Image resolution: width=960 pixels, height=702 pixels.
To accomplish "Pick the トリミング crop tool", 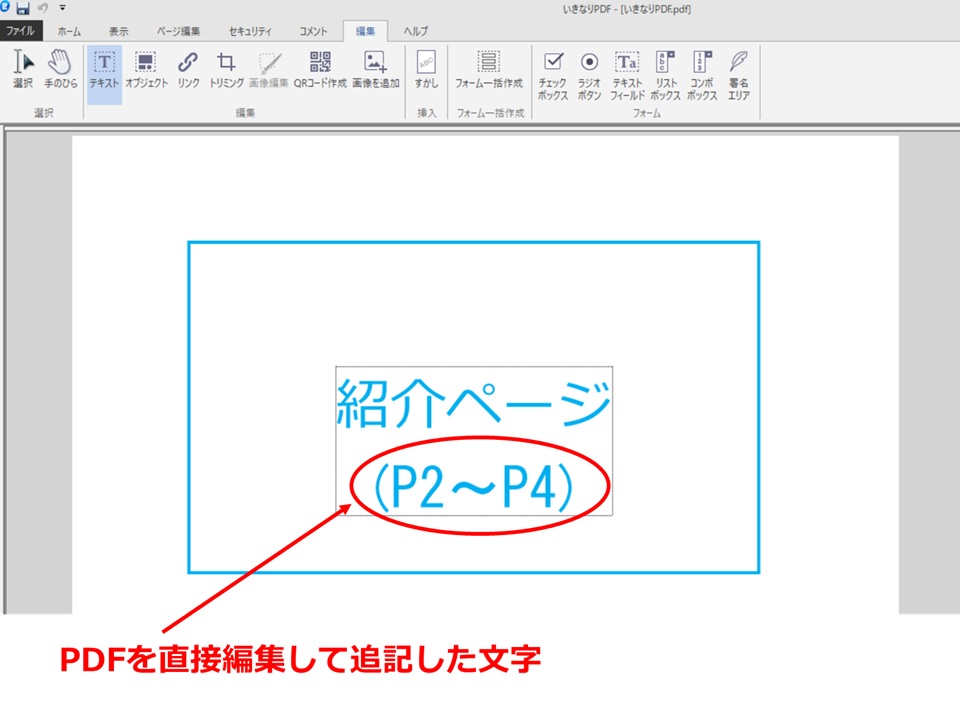I will [227, 71].
